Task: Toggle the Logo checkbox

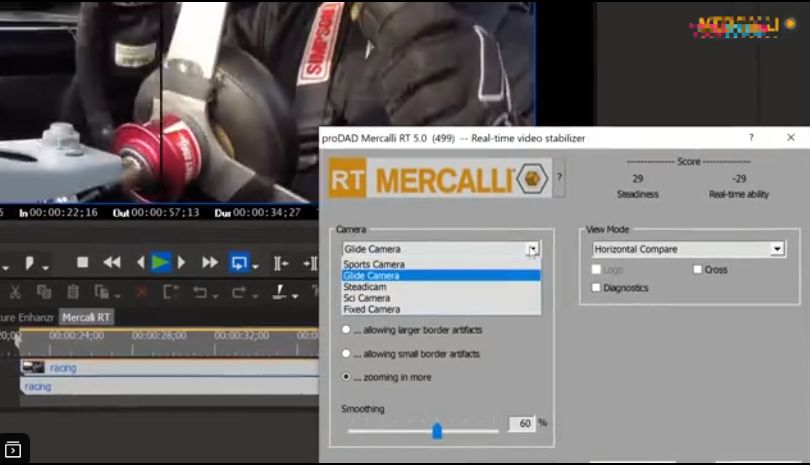Action: pyautogui.click(x=596, y=269)
